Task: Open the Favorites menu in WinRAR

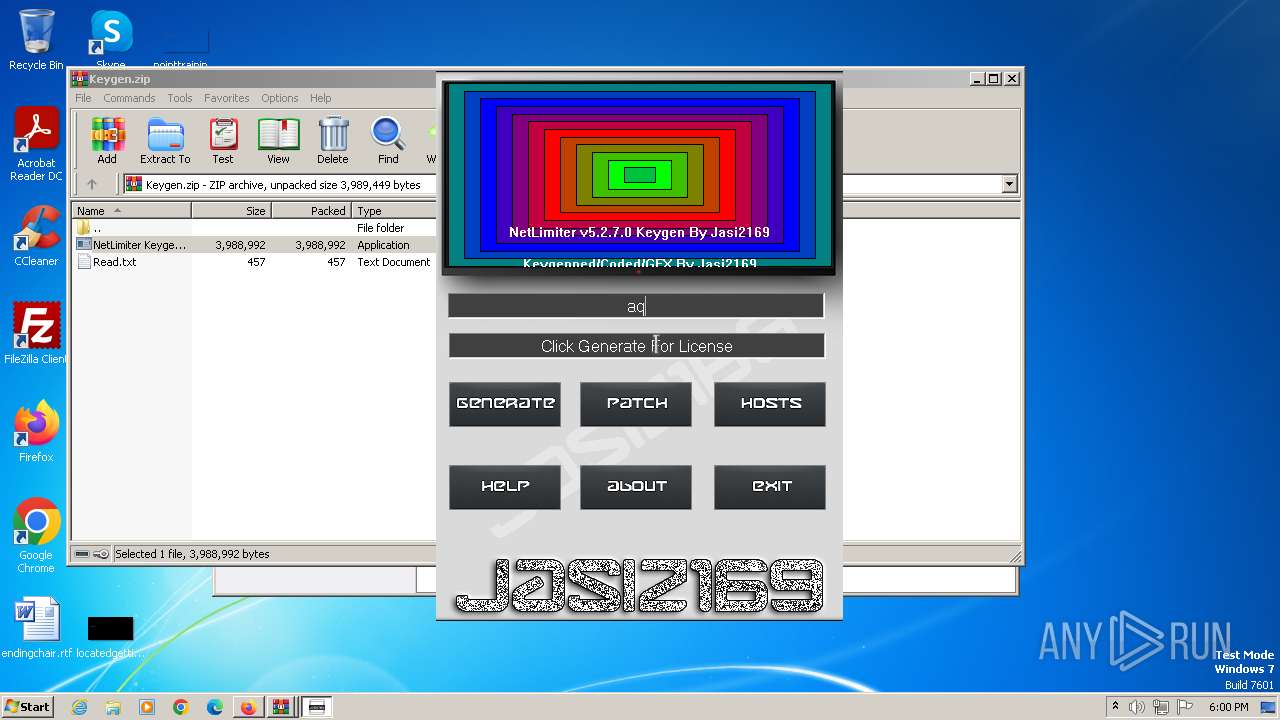Action: [x=227, y=98]
